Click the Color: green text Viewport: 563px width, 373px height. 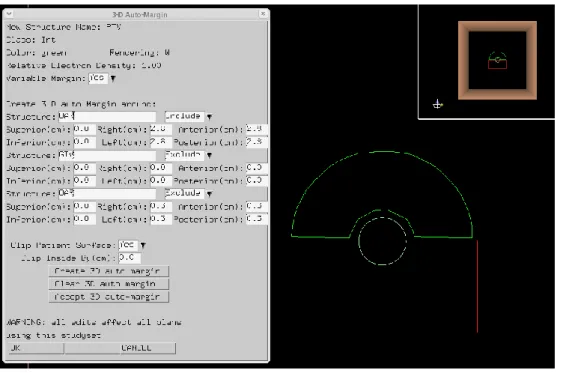[36, 53]
